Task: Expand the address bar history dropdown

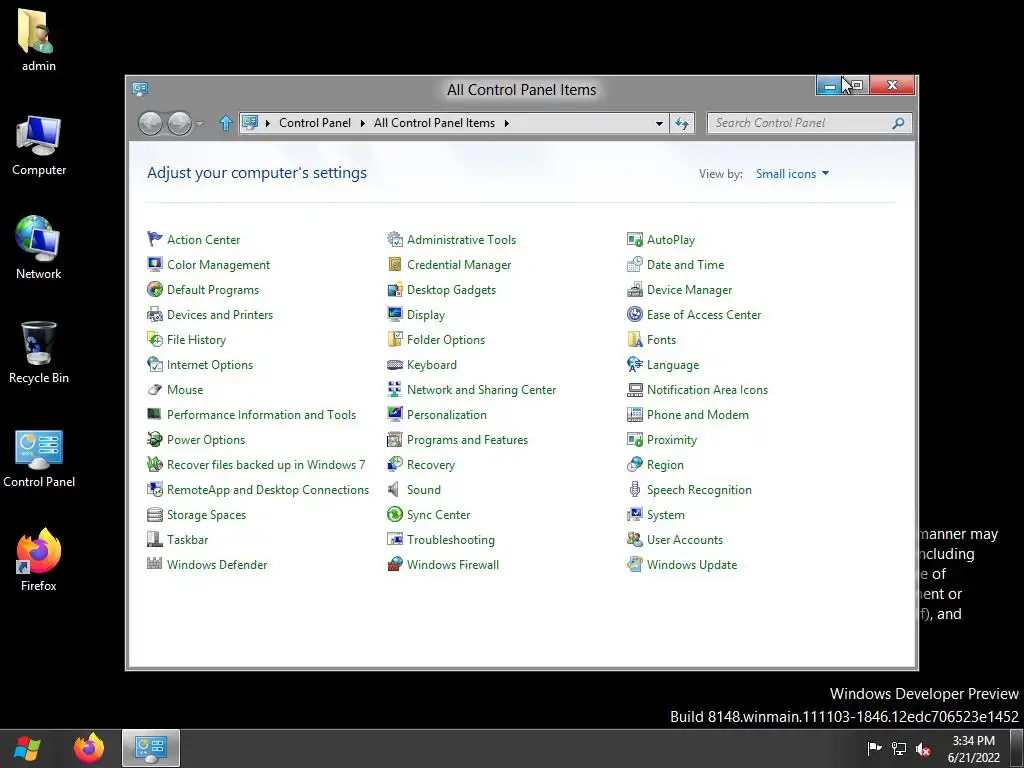Action: click(x=659, y=123)
